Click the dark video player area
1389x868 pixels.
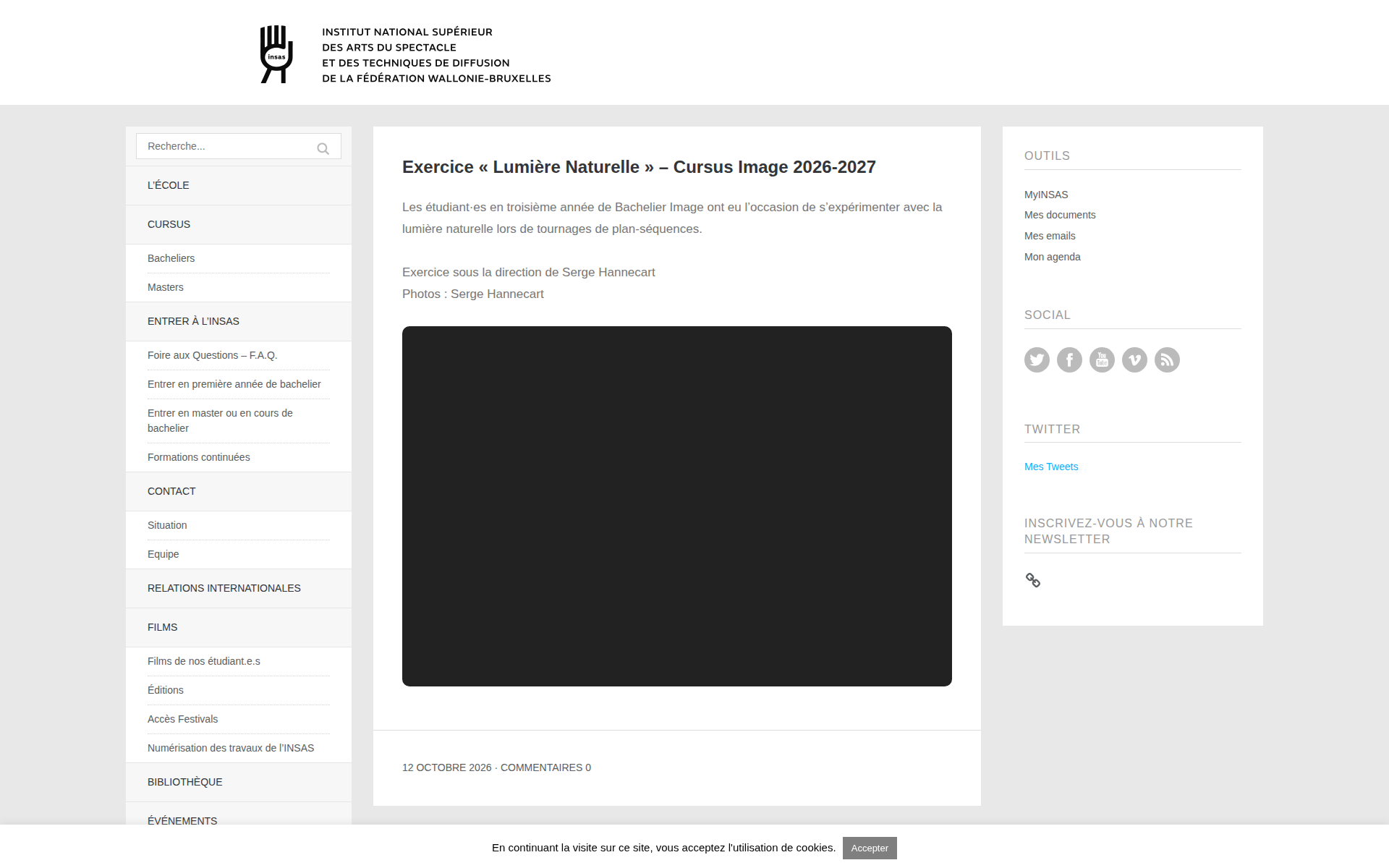pos(677,506)
